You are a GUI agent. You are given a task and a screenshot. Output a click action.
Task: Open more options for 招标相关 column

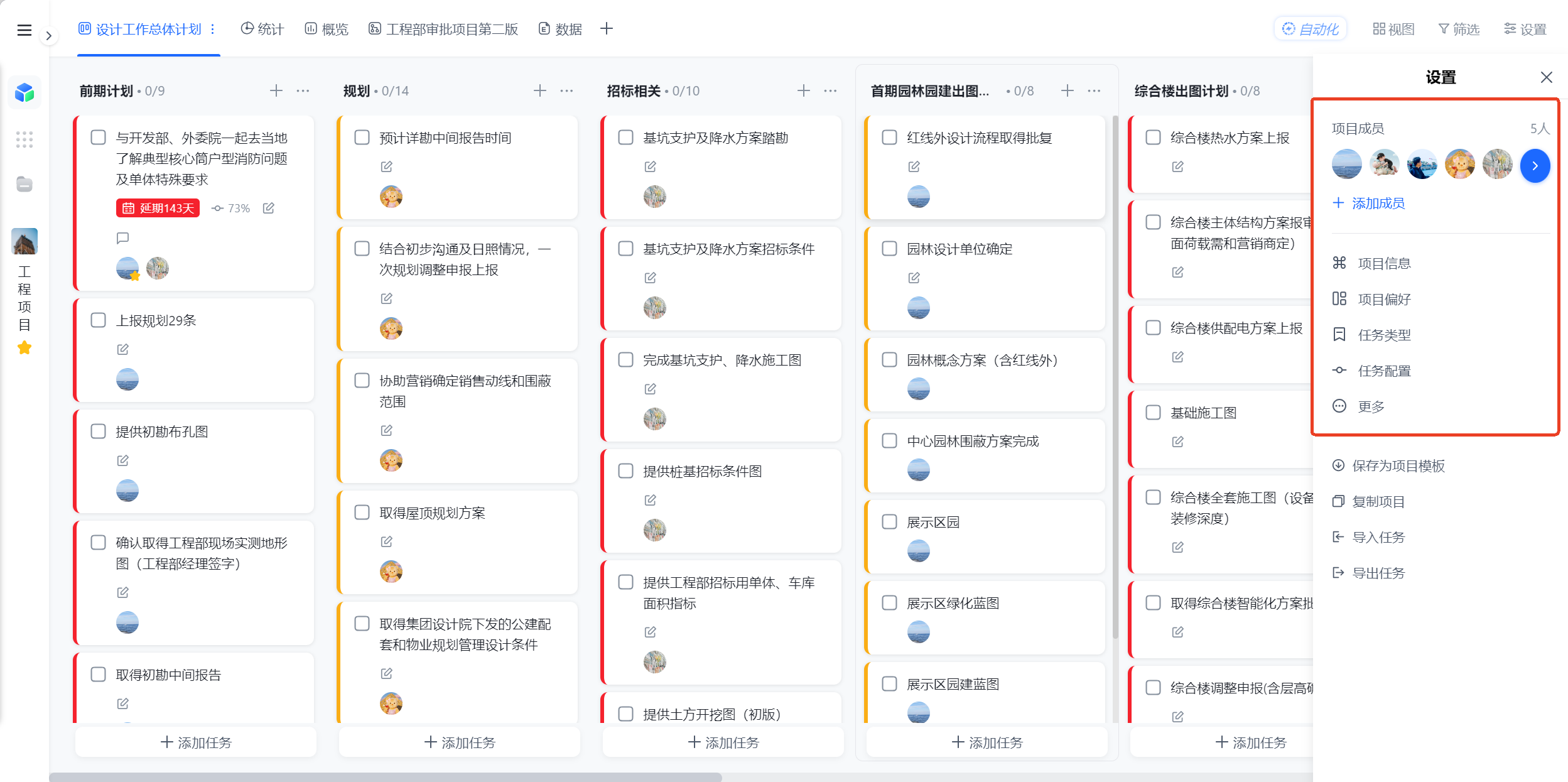point(830,91)
